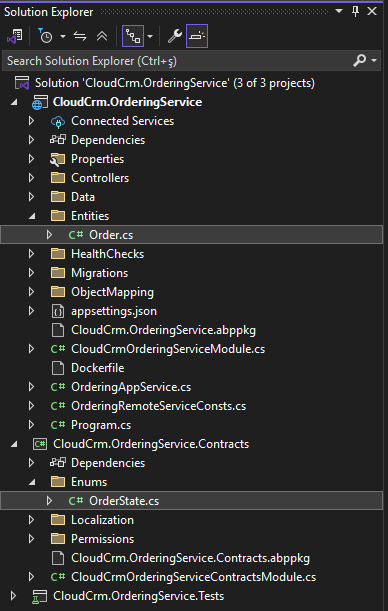Click the Connected Services cloud icon
This screenshot has height=611, width=388.
click(x=58, y=121)
